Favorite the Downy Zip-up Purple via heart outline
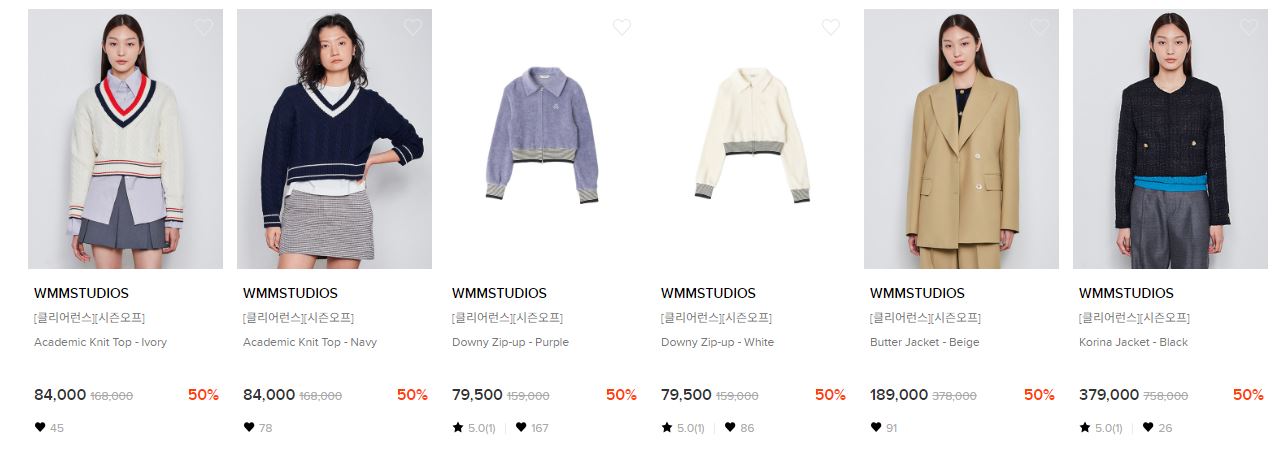The image size is (1274, 456). 622,27
